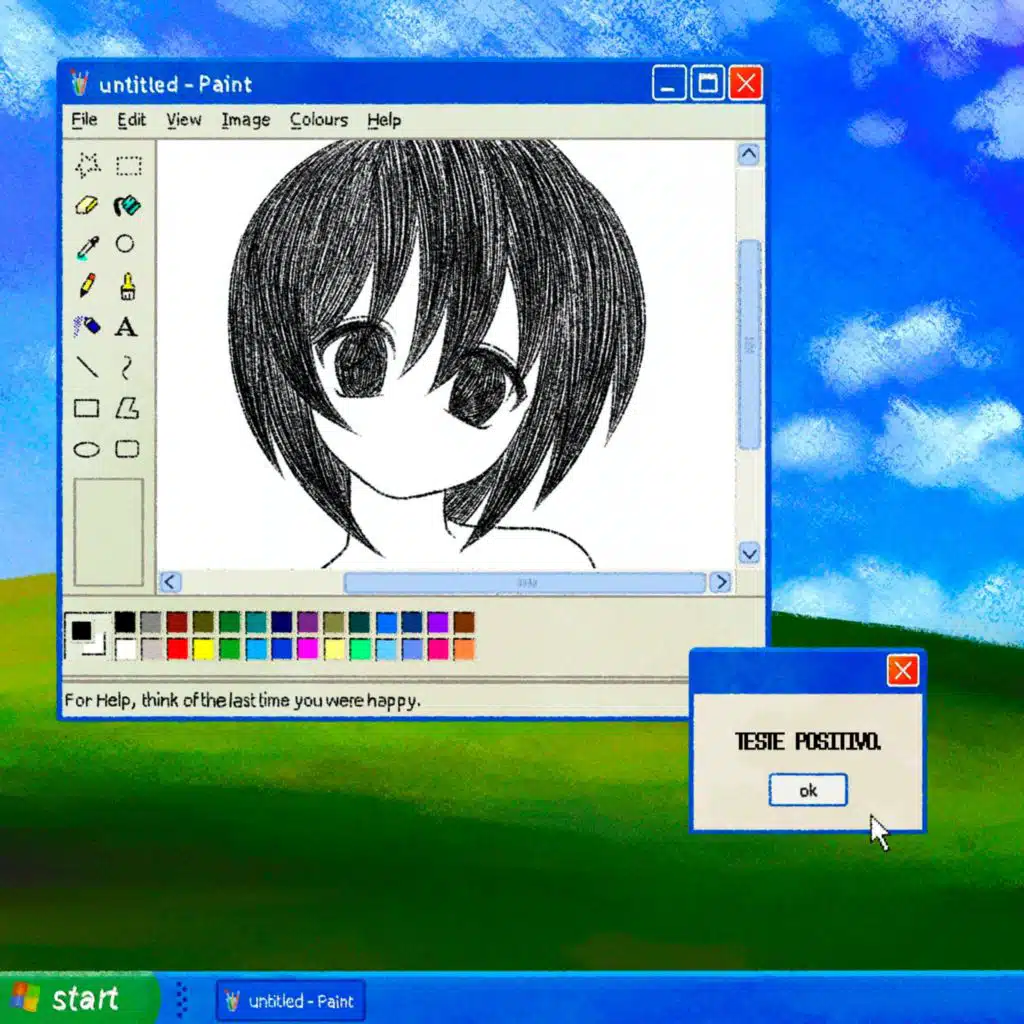Pick the Eraser tool
This screenshot has width=1024, height=1024.
tap(87, 206)
